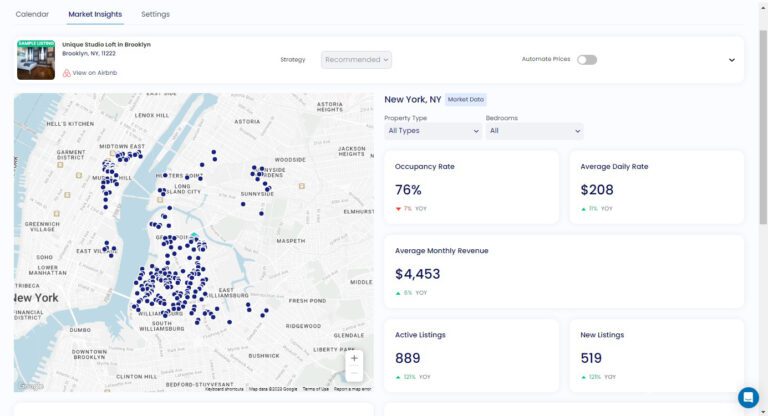Open the Property Type dropdown
The width and height of the screenshot is (768, 416).
[433, 131]
